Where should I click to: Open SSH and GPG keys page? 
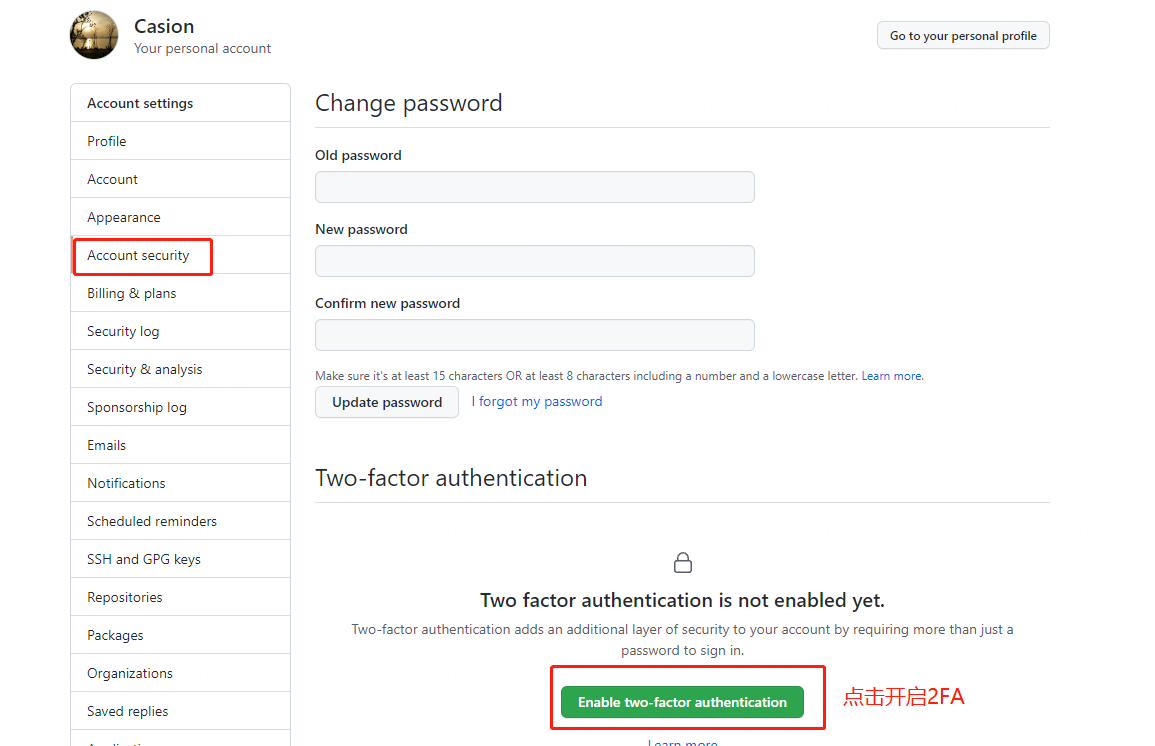tap(144, 559)
